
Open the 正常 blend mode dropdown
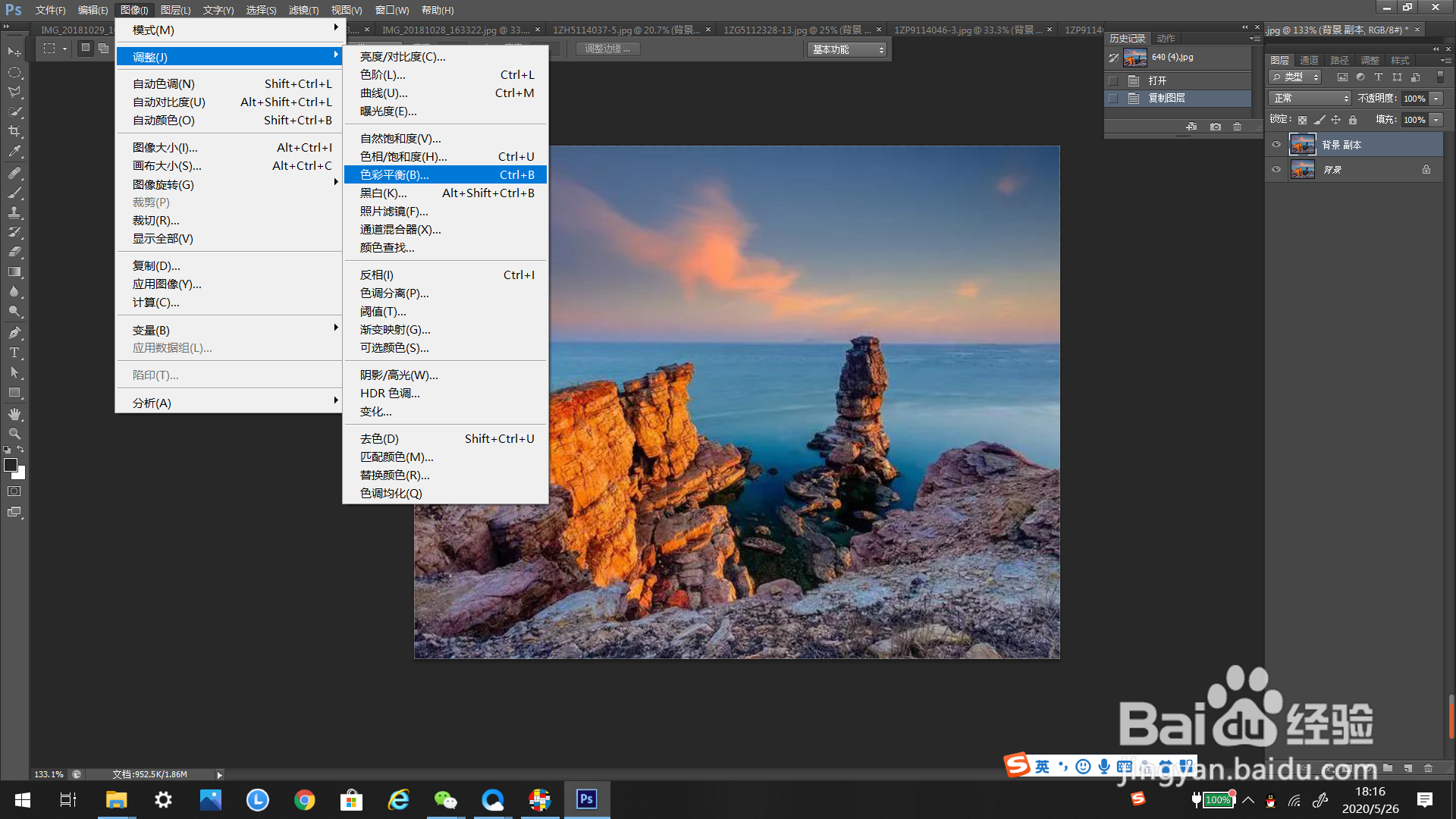(1310, 99)
